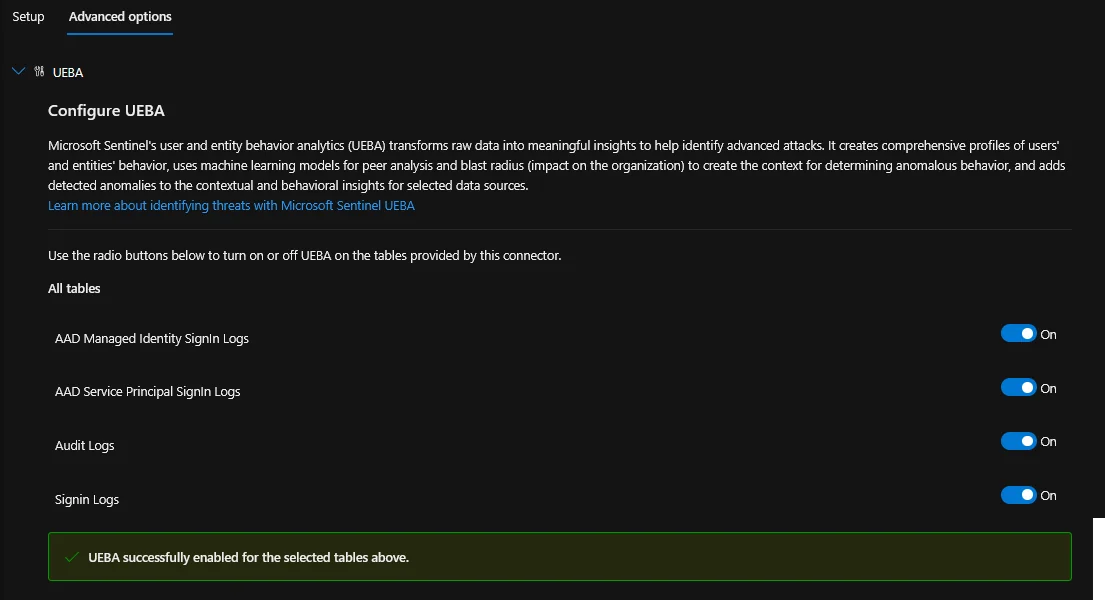1105x600 pixels.
Task: Disable AAD Service Principal SignIn Logs toggle
Action: [1018, 388]
